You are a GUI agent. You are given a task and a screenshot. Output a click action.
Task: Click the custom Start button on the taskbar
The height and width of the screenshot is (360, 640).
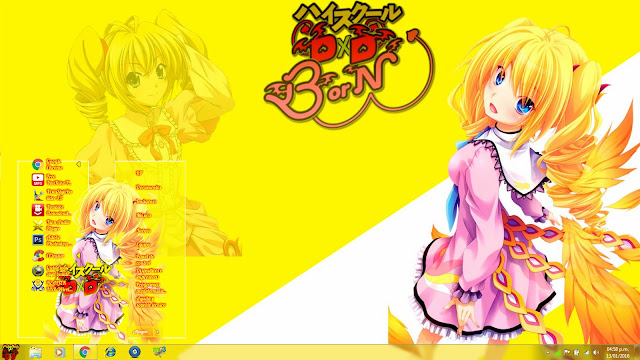(10, 352)
